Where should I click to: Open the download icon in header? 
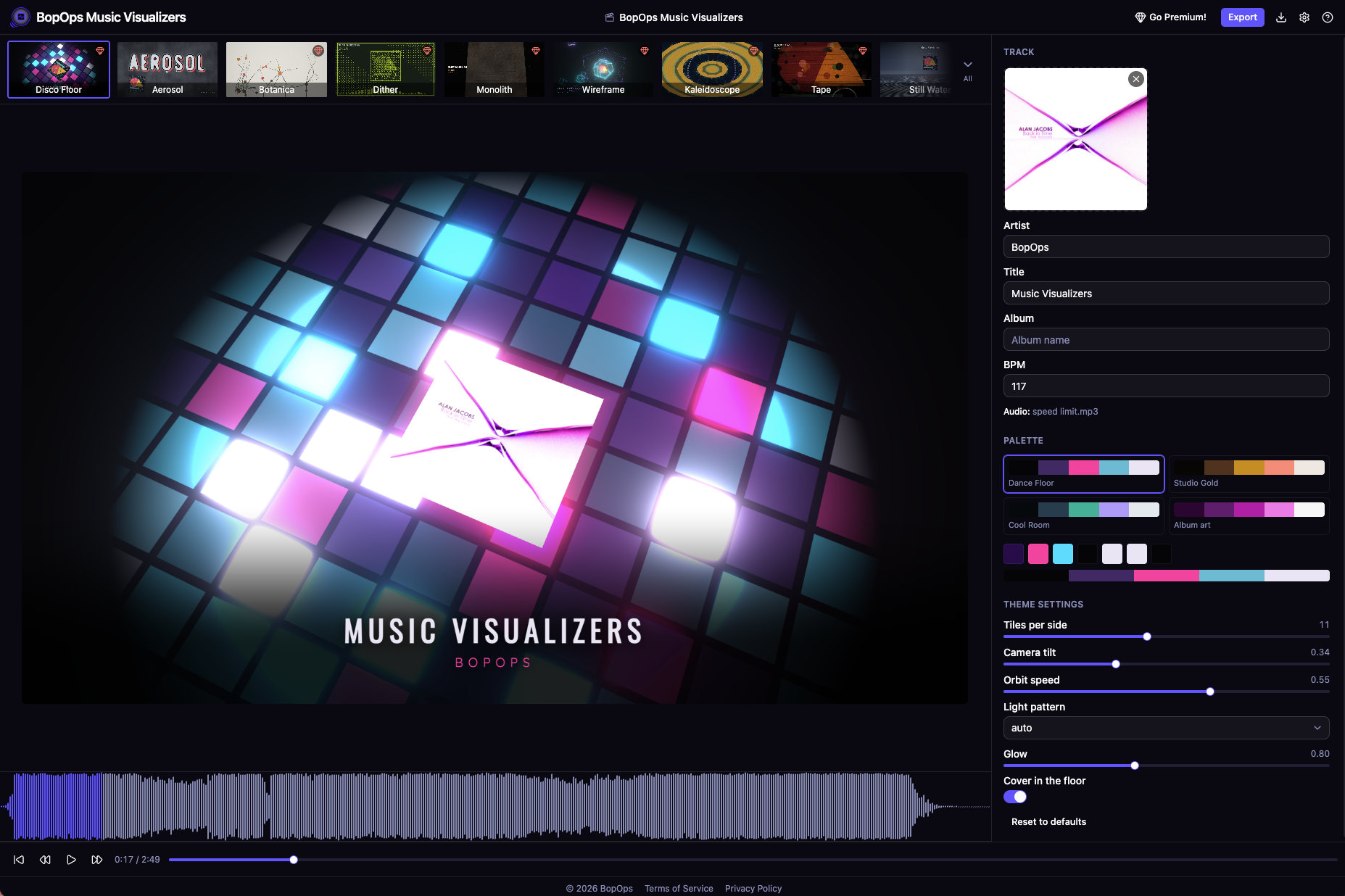1281,17
